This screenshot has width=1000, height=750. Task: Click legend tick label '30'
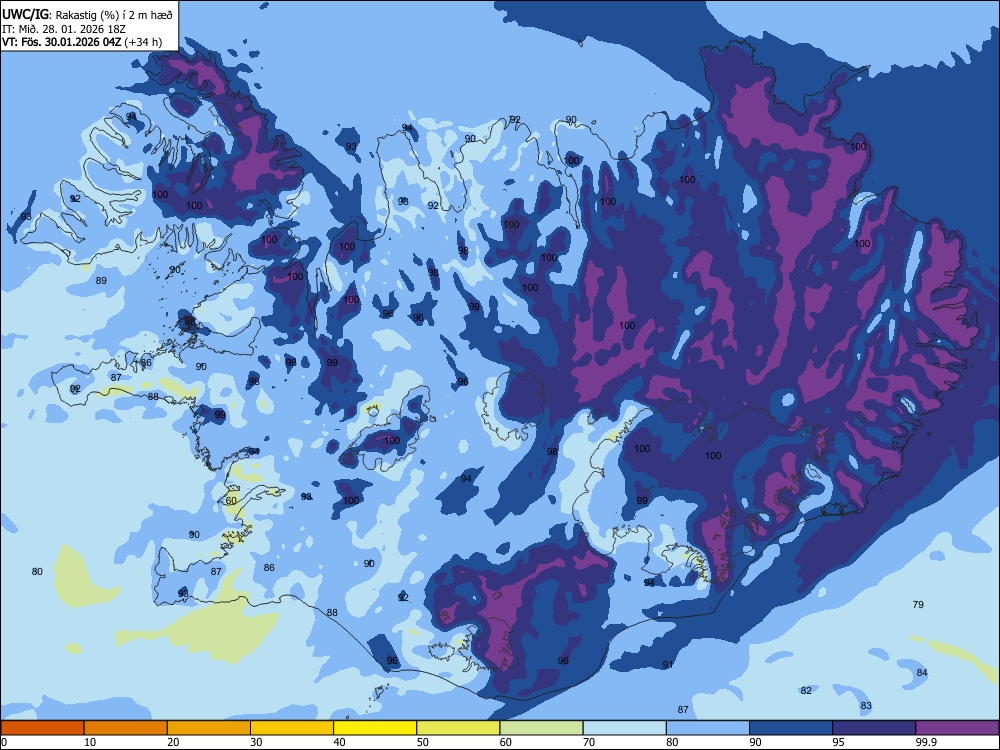tap(256, 742)
